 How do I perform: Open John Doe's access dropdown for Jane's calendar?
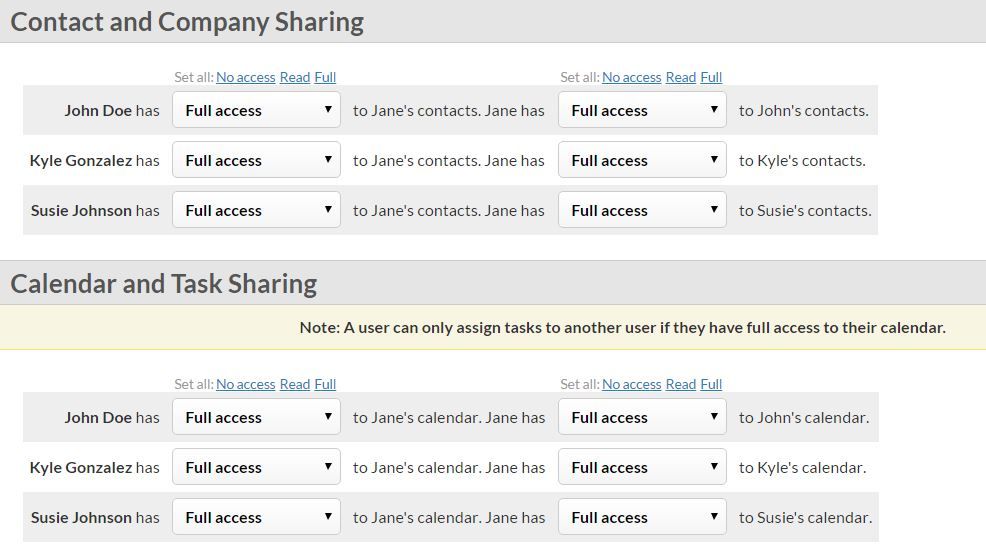tap(257, 417)
